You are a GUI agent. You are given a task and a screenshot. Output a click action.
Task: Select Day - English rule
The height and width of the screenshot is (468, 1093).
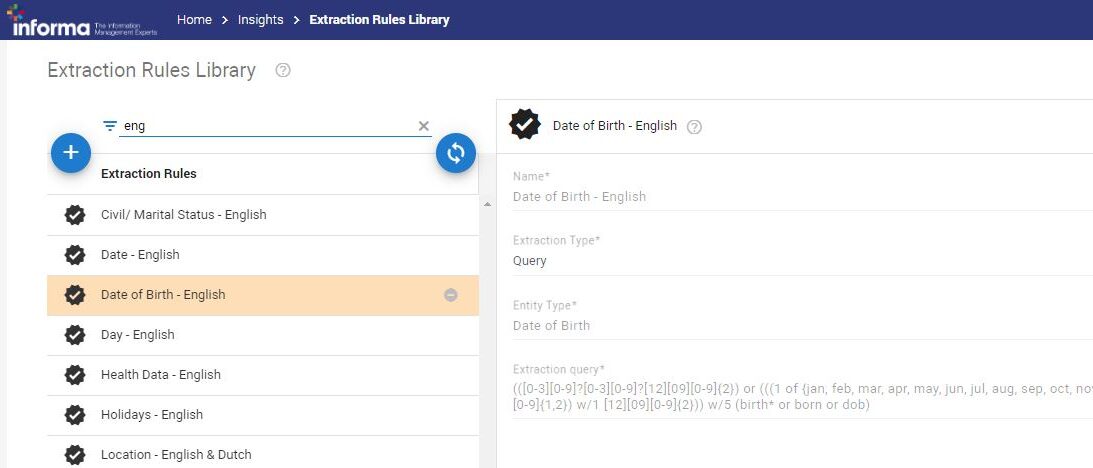138,335
